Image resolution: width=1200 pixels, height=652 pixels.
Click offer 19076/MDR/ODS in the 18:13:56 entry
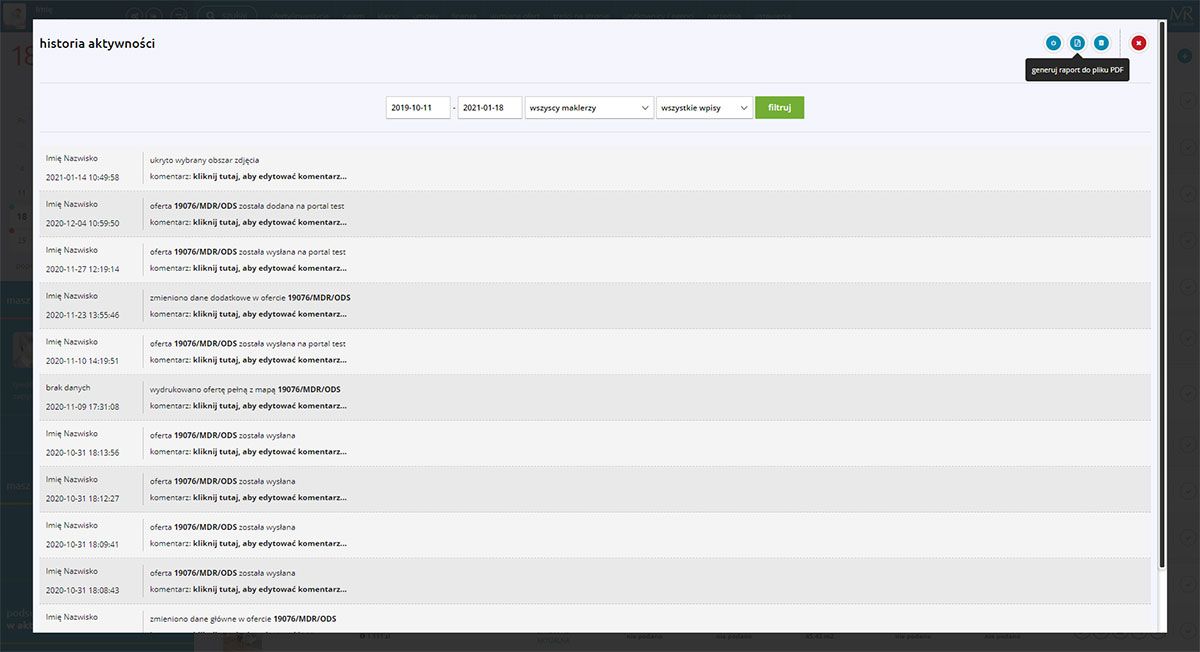(205, 436)
